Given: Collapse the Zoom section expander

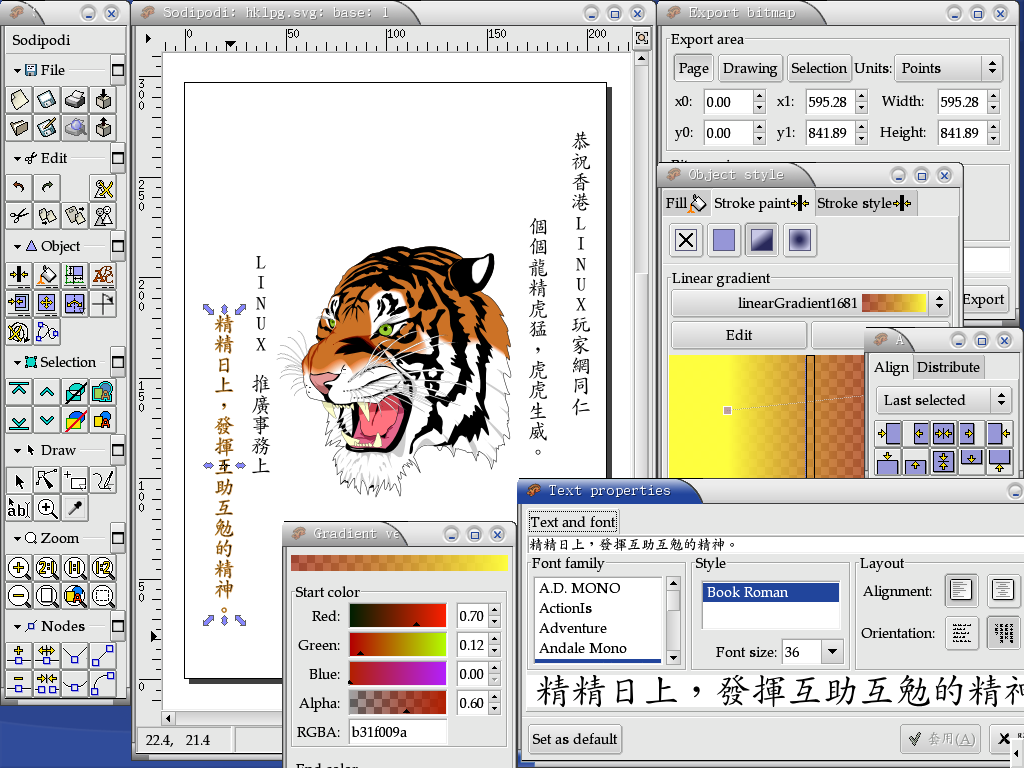Looking at the screenshot, I should [x=18, y=539].
